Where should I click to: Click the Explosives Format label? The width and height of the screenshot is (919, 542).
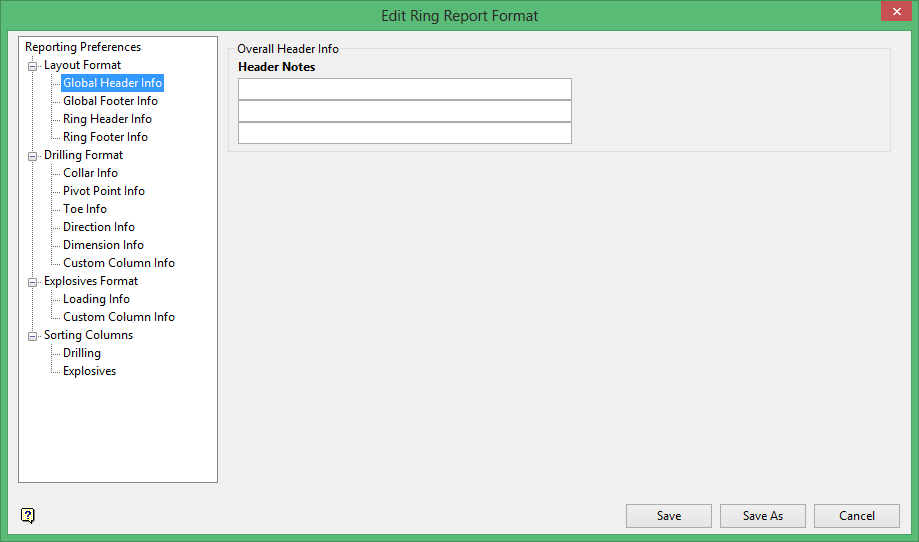tap(91, 281)
